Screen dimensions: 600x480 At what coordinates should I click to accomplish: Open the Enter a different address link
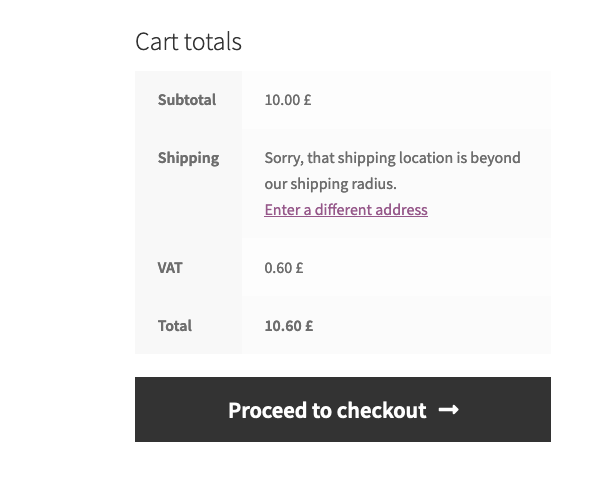click(346, 210)
